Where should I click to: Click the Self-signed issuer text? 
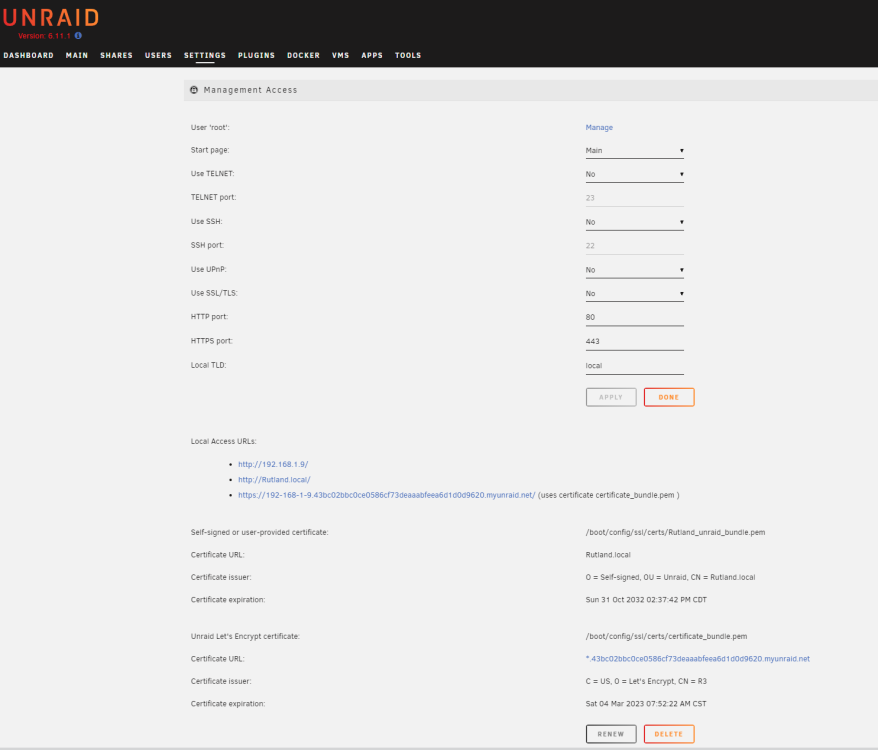coord(670,577)
